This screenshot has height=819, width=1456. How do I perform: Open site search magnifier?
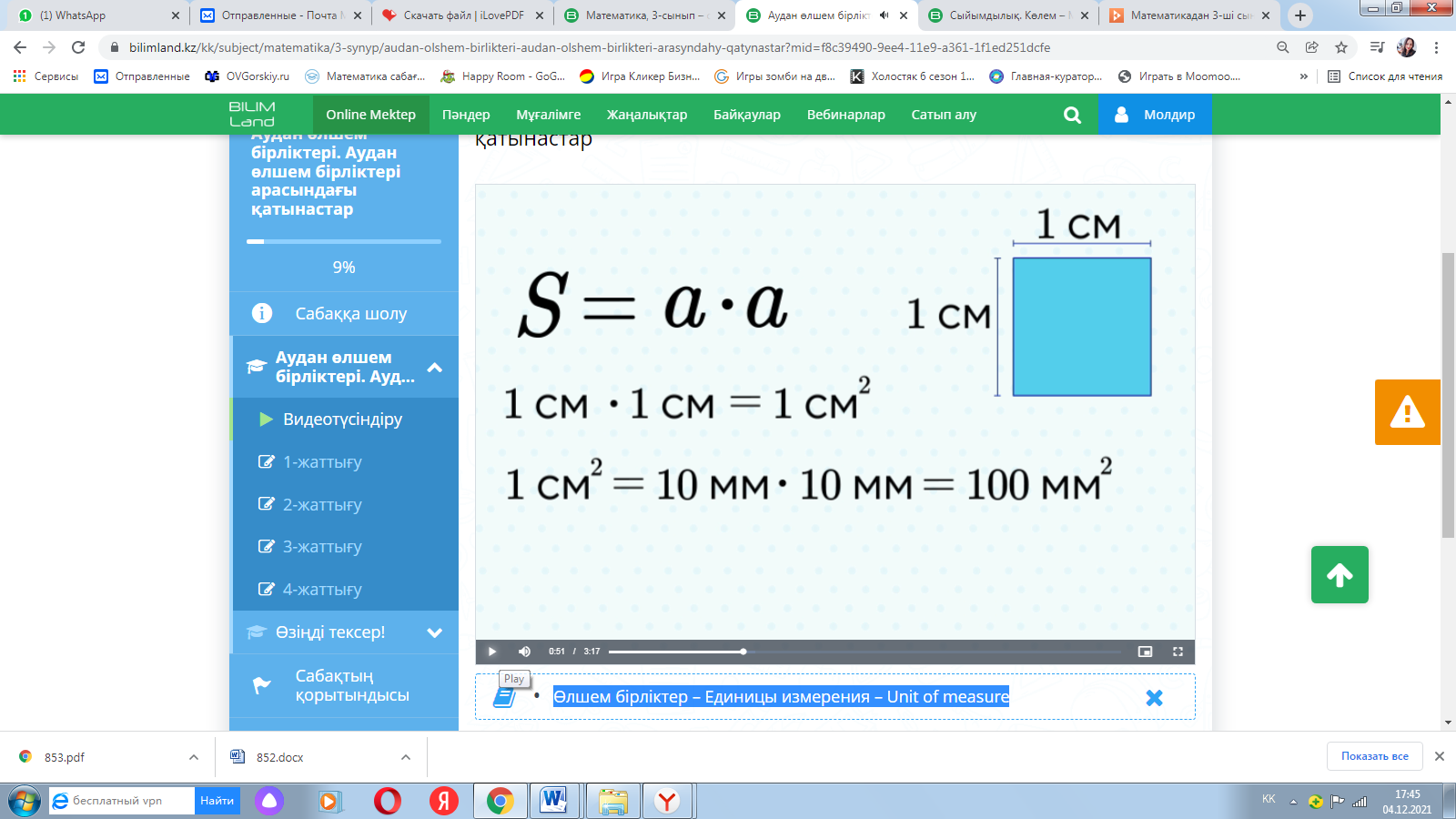1072,115
